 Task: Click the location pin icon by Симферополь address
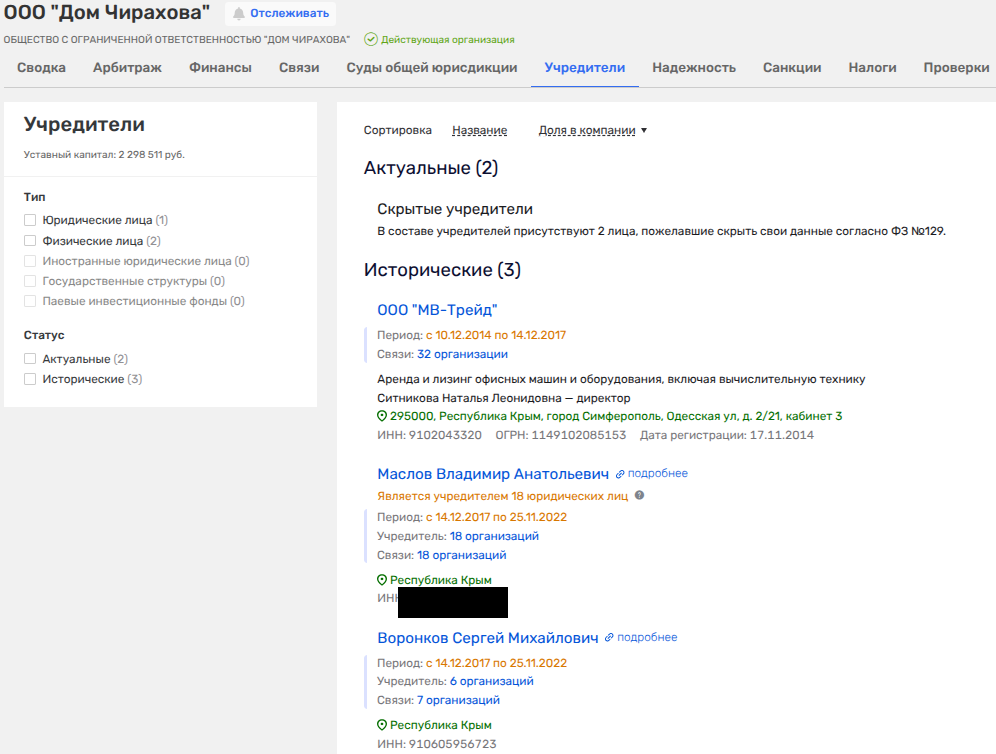381,416
